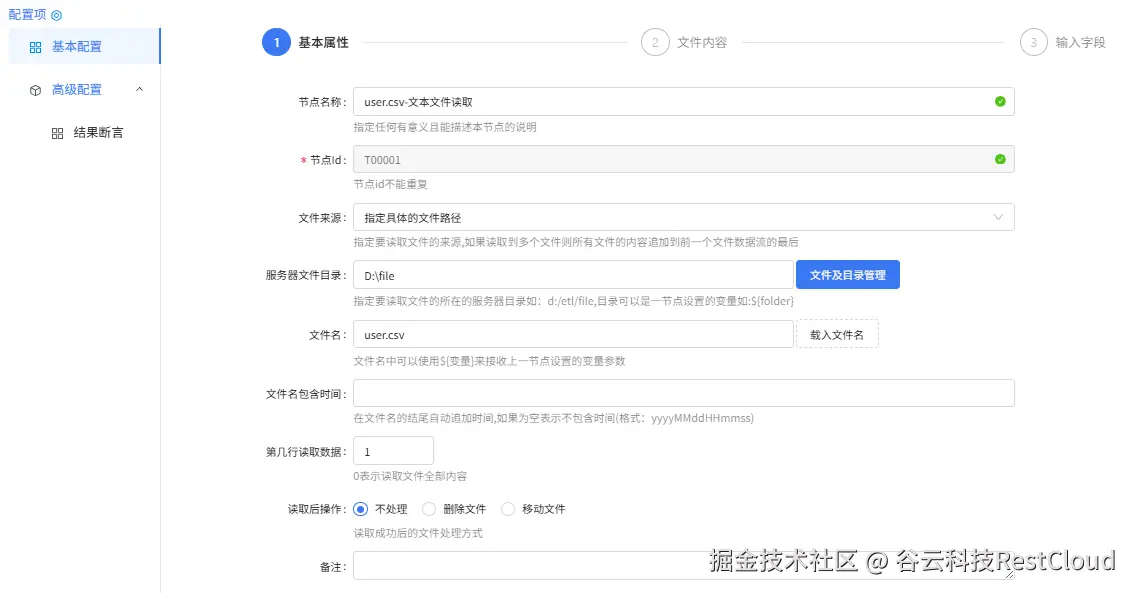The image size is (1135, 593).
Task: Select the 删除文件 radio button
Action: 429,509
